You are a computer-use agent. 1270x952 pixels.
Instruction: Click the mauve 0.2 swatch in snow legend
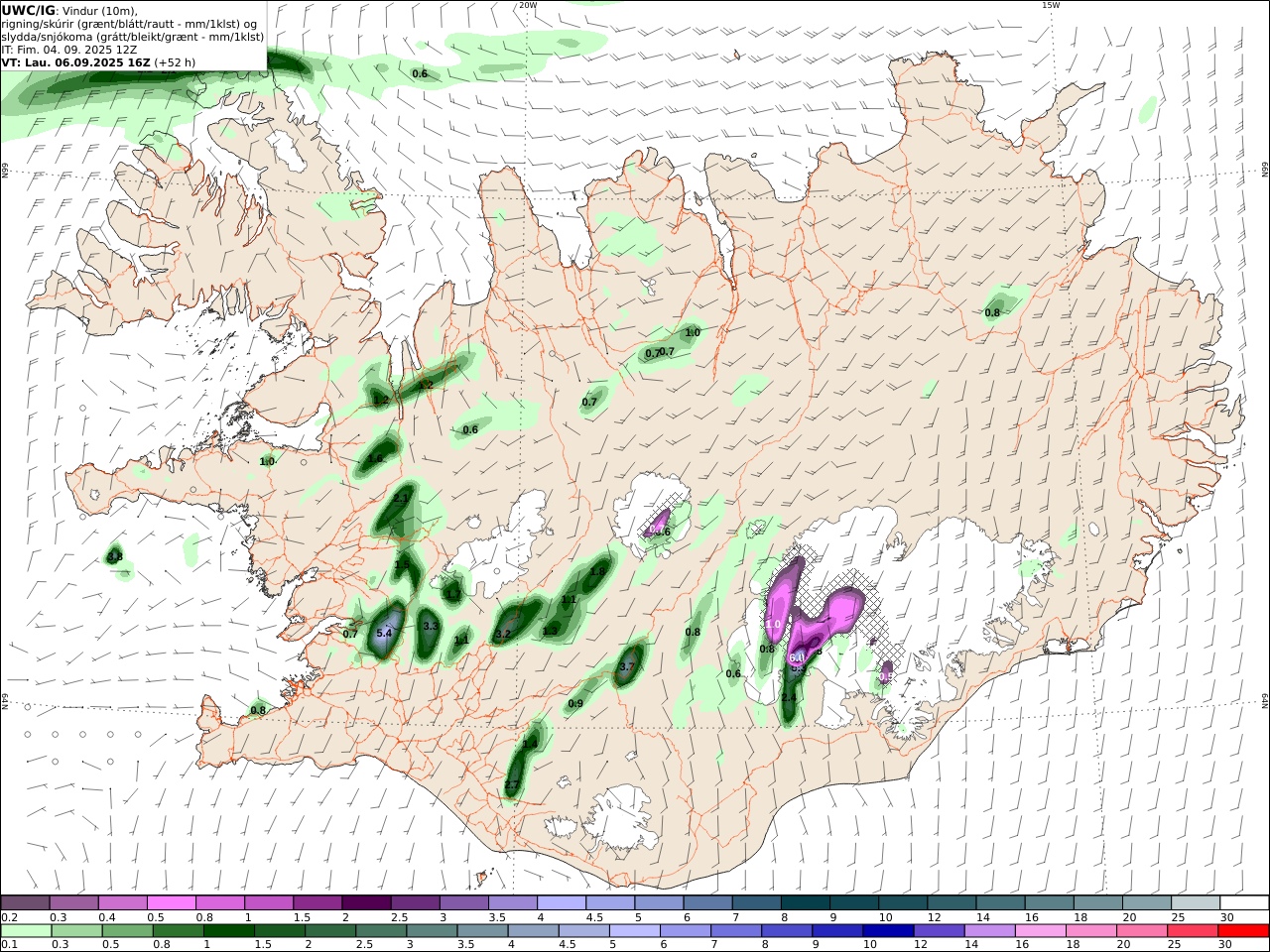pos(25,902)
